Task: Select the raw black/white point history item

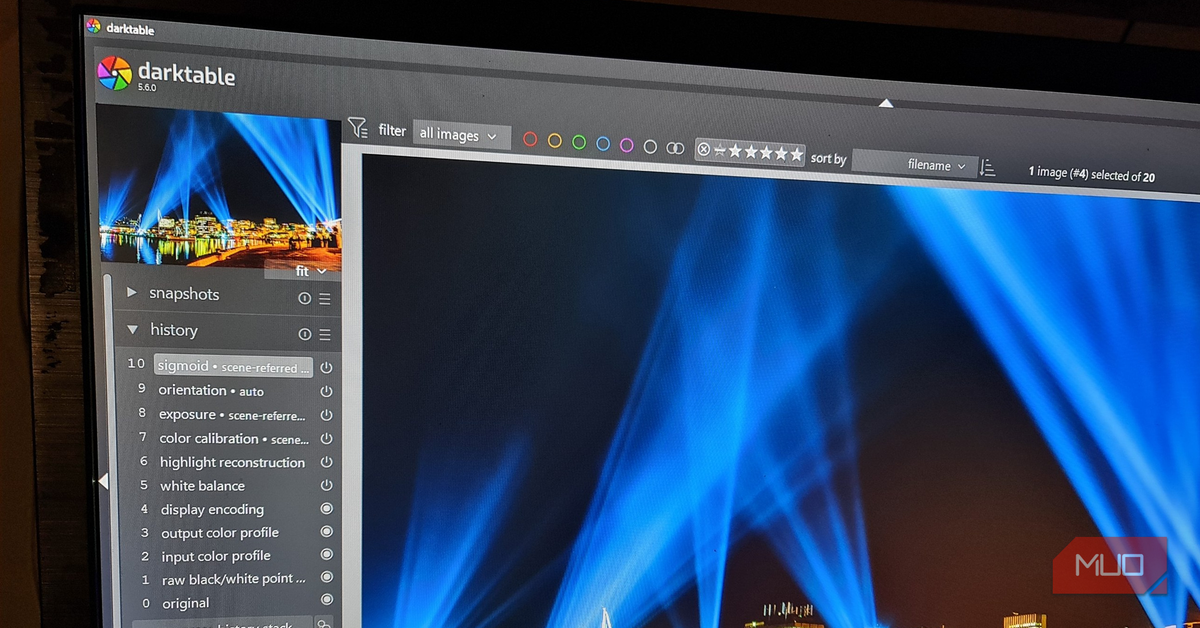Action: [234, 578]
